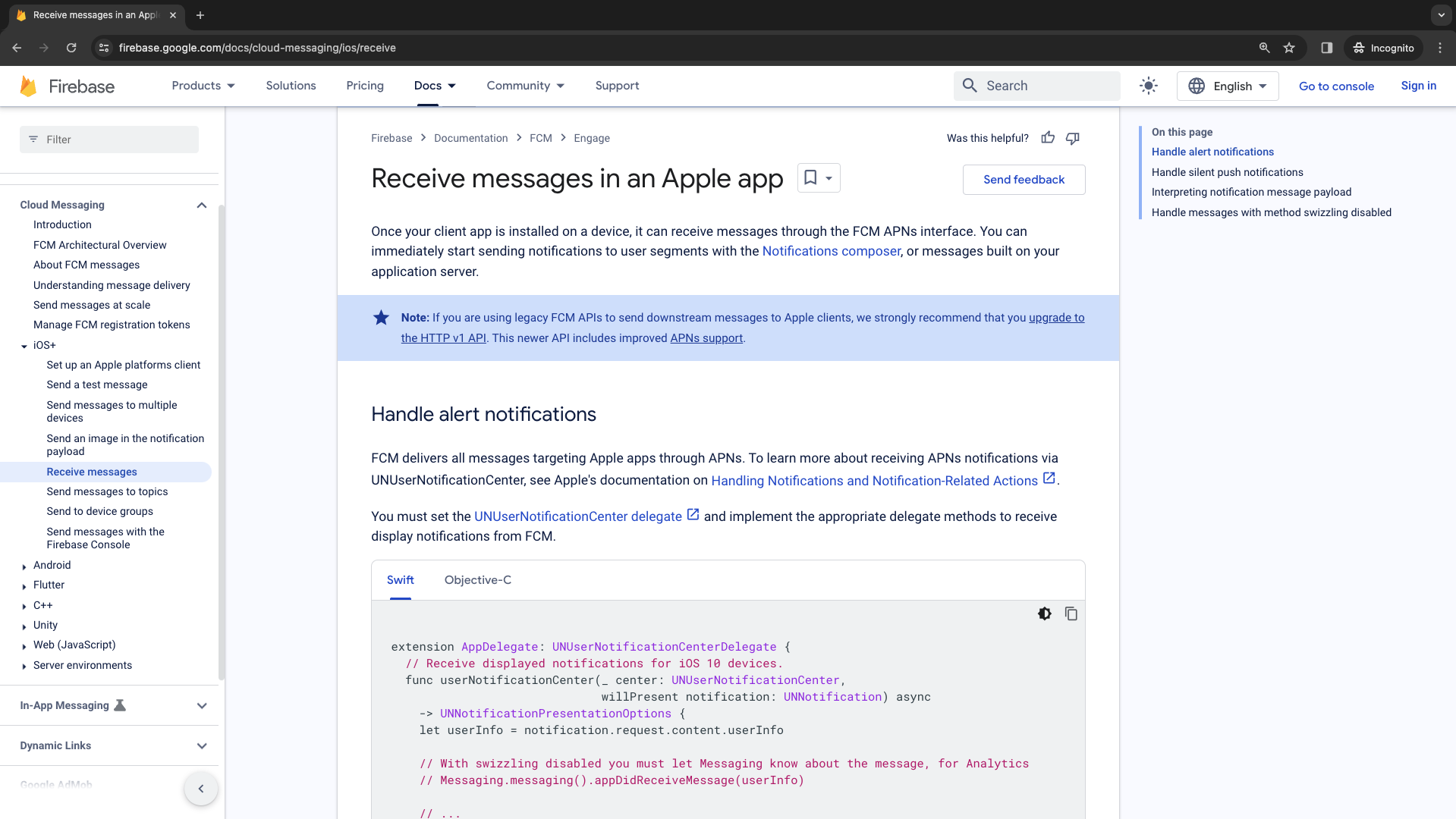Expand the In-App Messaging section

point(202,705)
